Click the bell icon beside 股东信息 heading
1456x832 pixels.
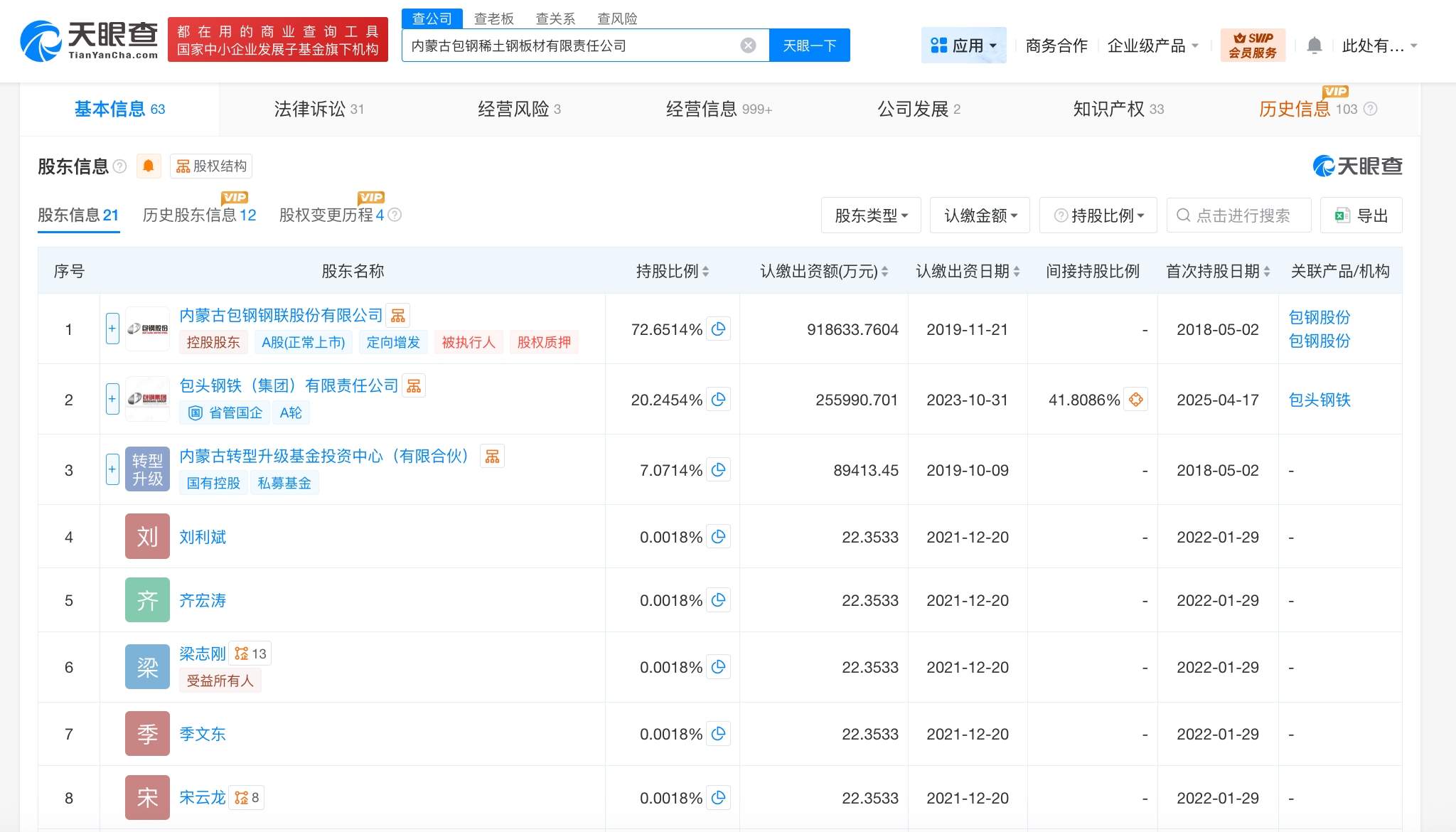click(x=149, y=166)
